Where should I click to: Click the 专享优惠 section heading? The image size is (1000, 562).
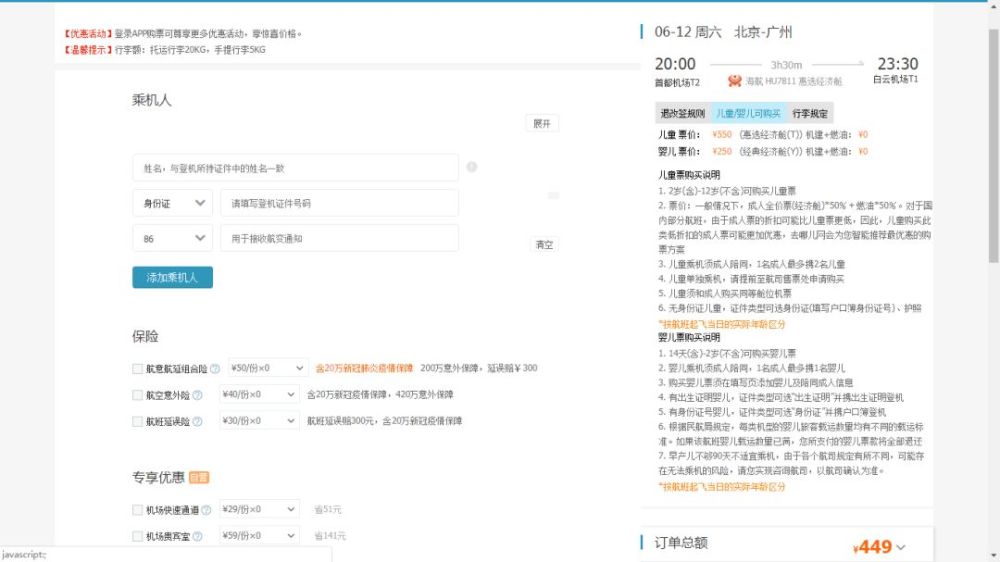pos(158,477)
